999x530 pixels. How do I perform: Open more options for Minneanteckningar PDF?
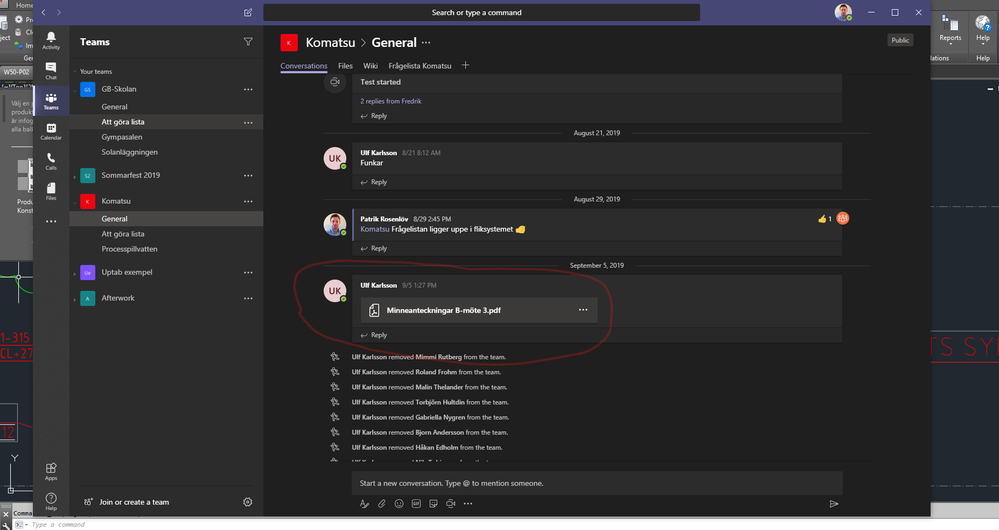583,310
